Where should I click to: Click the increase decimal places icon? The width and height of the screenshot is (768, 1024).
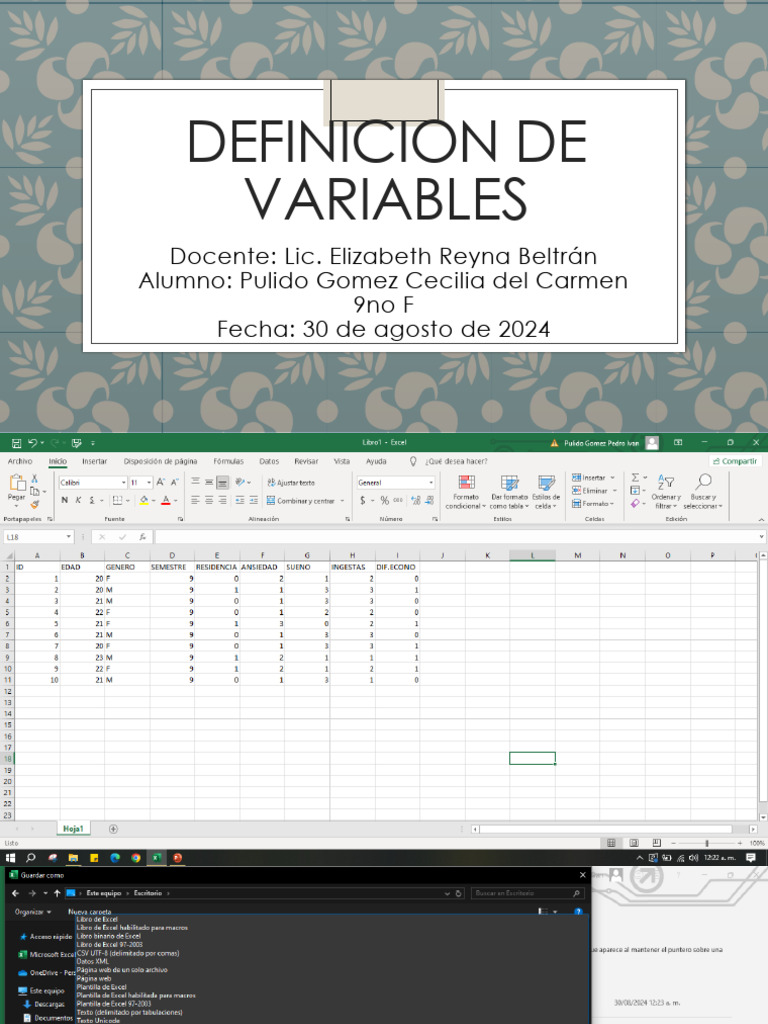coord(415,500)
